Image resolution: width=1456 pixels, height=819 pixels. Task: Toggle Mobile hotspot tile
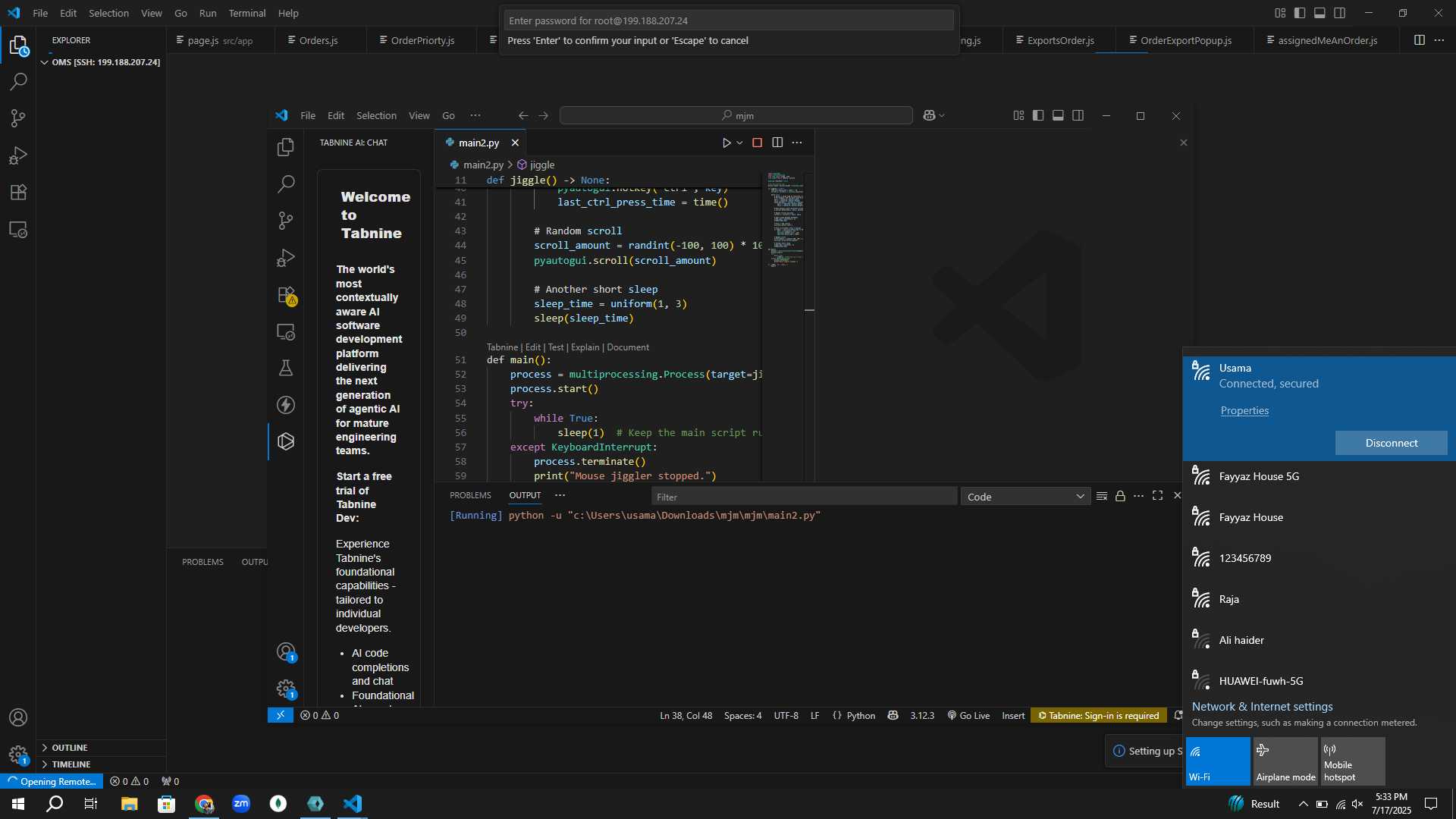(x=1353, y=761)
